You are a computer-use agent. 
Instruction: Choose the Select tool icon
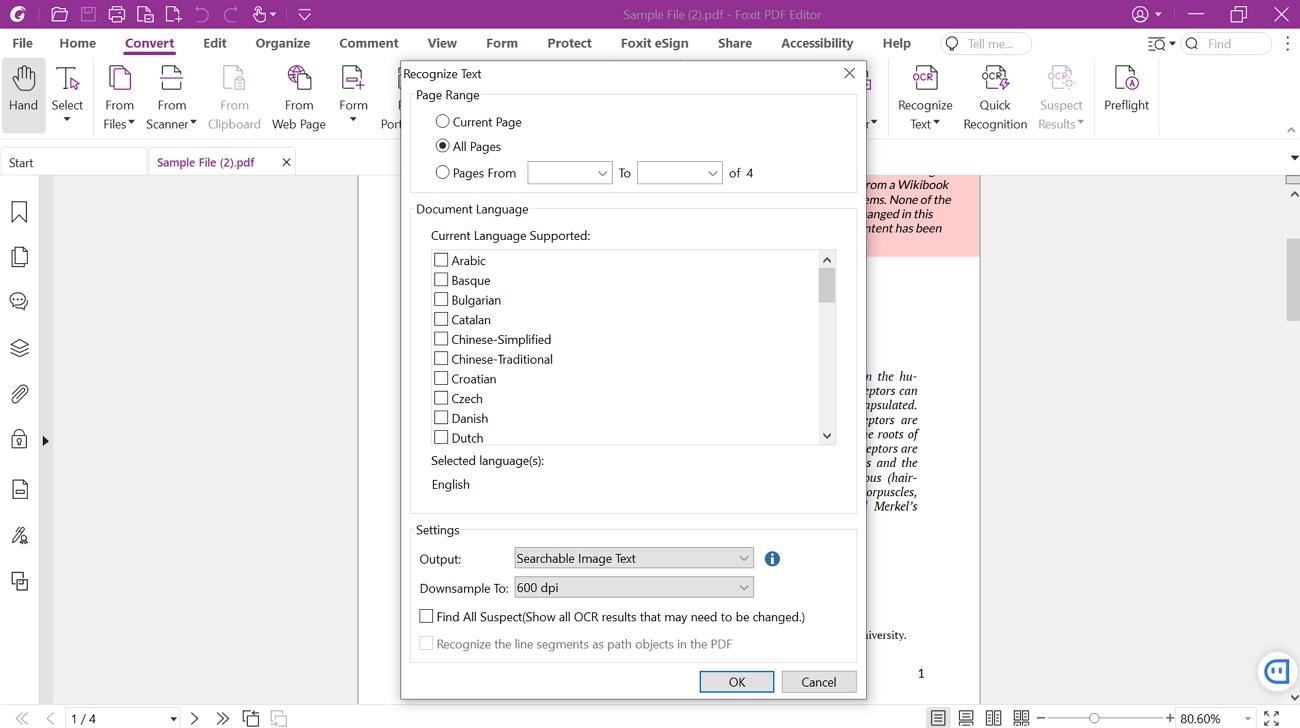coord(67,78)
